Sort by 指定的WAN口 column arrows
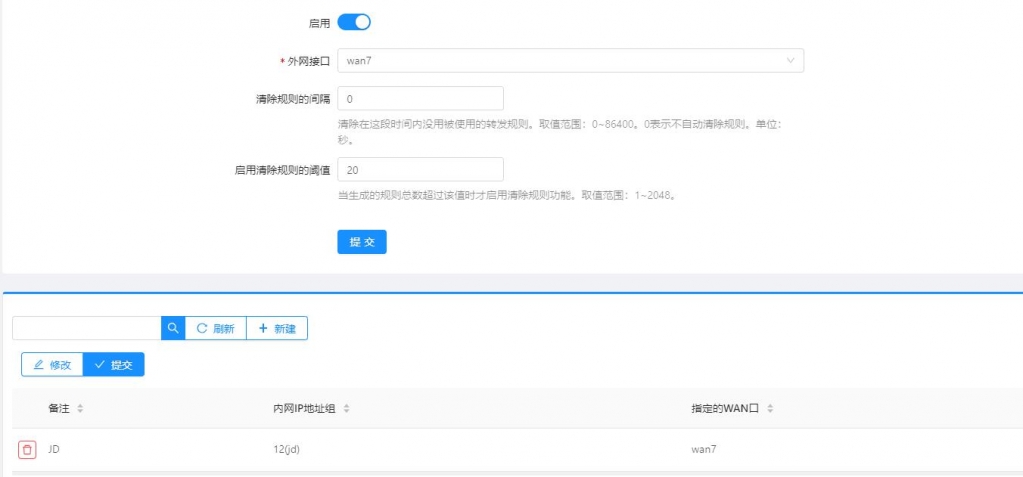 (771, 409)
